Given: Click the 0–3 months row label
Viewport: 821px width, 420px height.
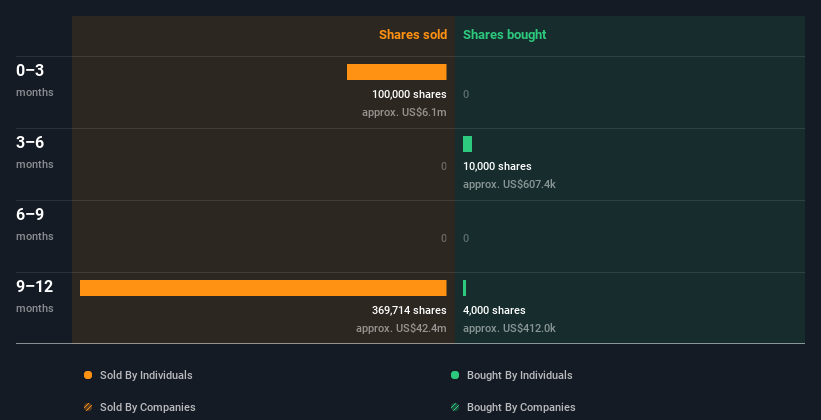Looking at the screenshot, I should (35, 80).
